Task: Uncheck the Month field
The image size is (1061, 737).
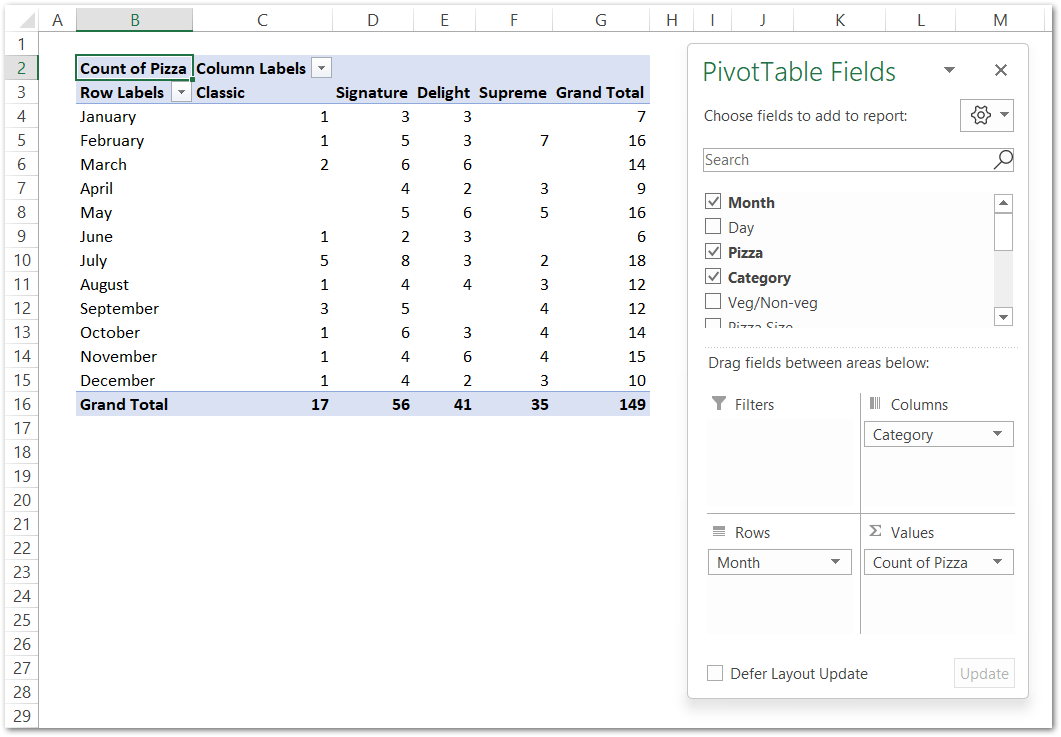Action: 714,201
